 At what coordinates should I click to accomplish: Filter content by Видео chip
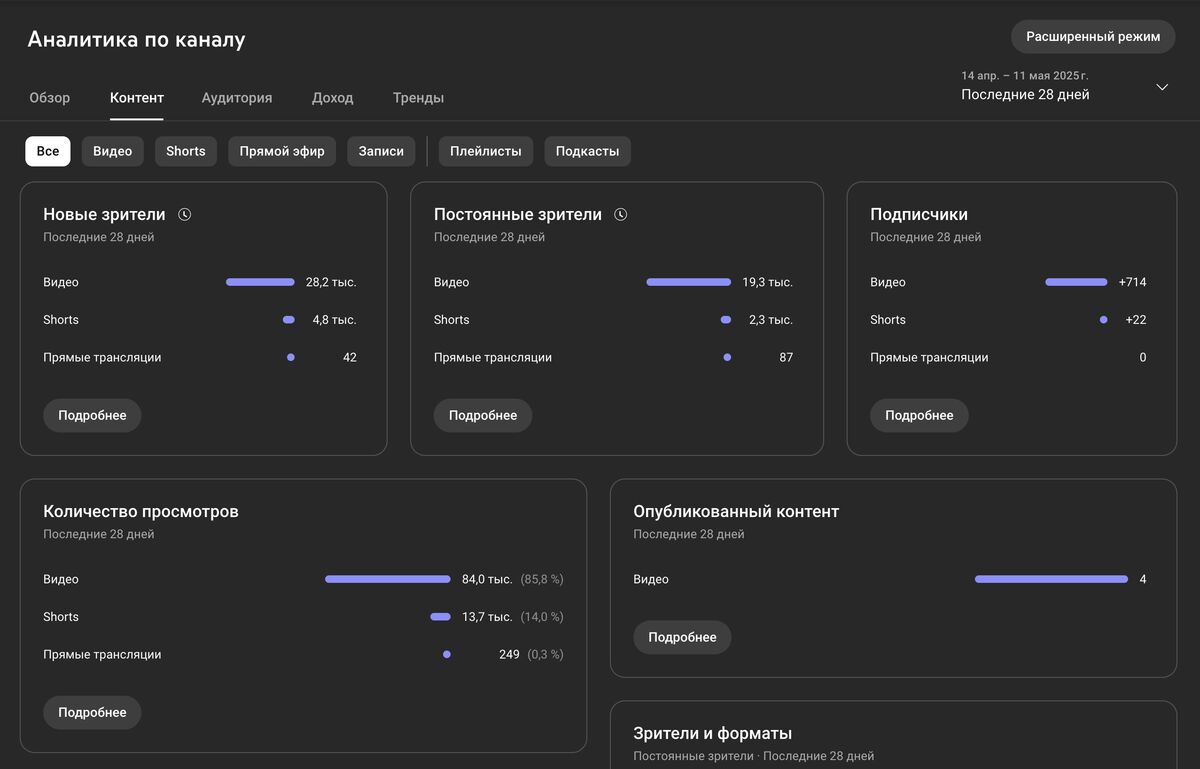coord(113,151)
